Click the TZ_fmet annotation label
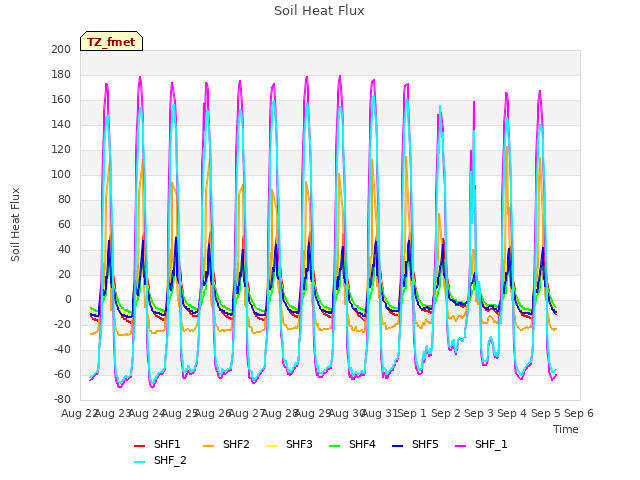This screenshot has height=480, width=640. (111, 42)
